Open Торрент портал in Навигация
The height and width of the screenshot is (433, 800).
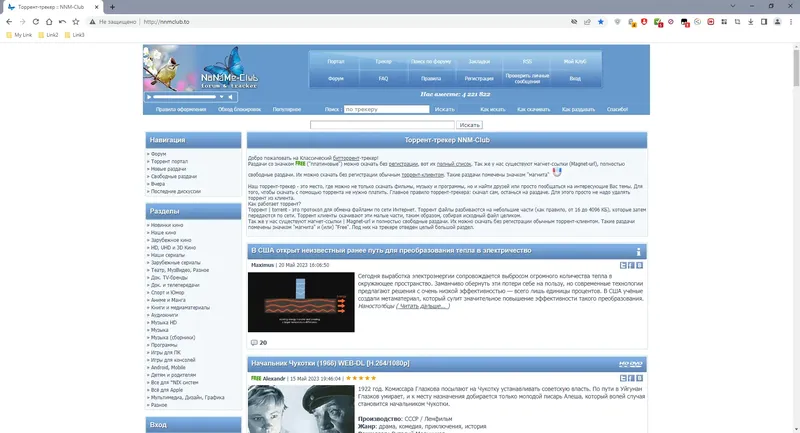pos(169,162)
